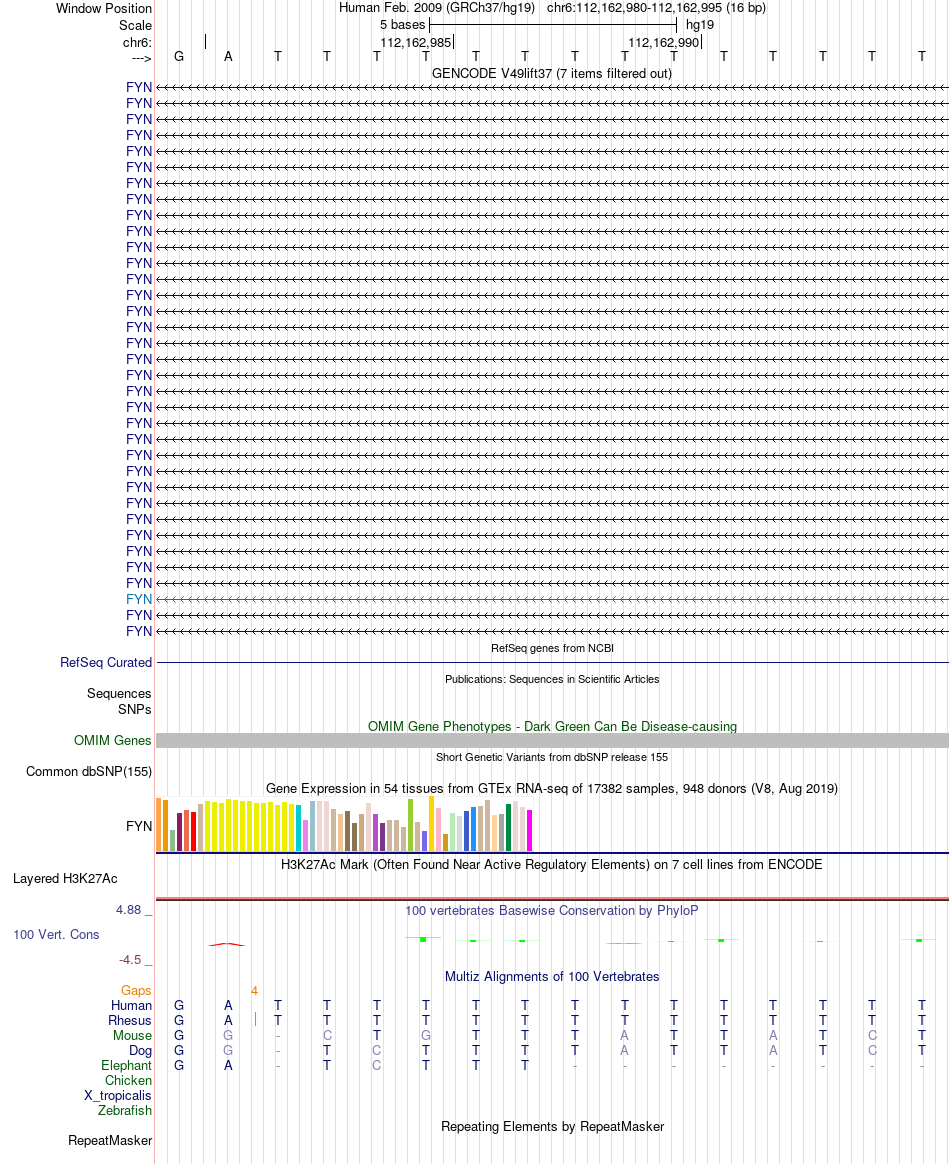Open the 'Gene Expression in 54 tissues from GTEx' title
This screenshot has width=950, height=1164.
[x=552, y=788]
